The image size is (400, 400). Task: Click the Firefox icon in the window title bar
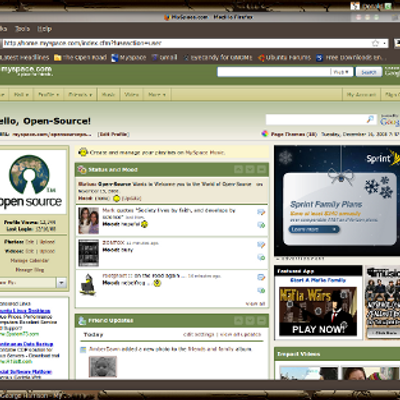tap(167, 17)
